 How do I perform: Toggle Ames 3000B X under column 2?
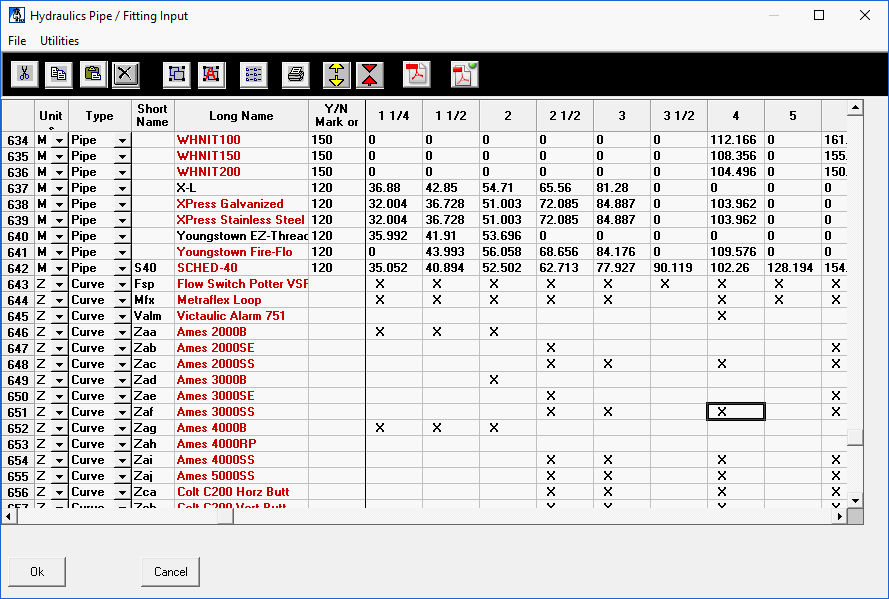tap(507, 380)
